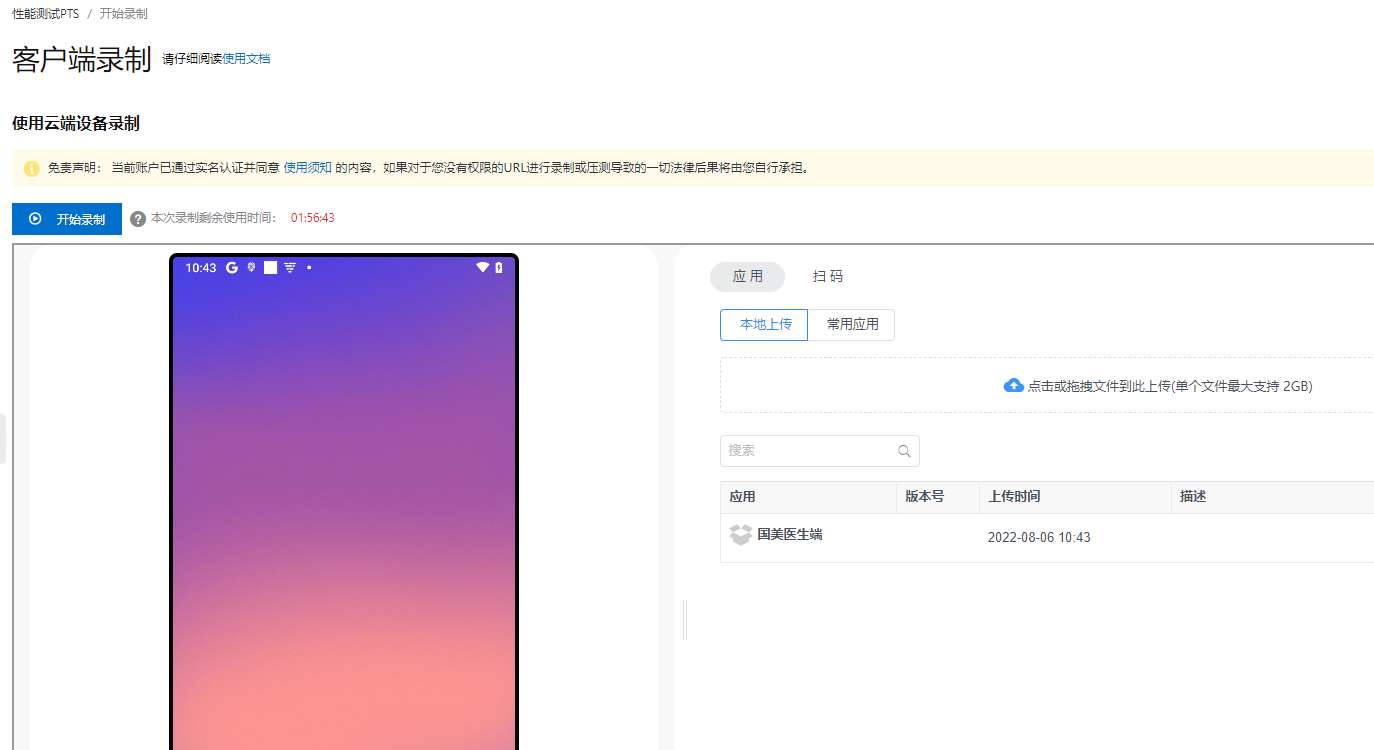Click the Wi-Fi icon in phone status bar

coord(483,268)
